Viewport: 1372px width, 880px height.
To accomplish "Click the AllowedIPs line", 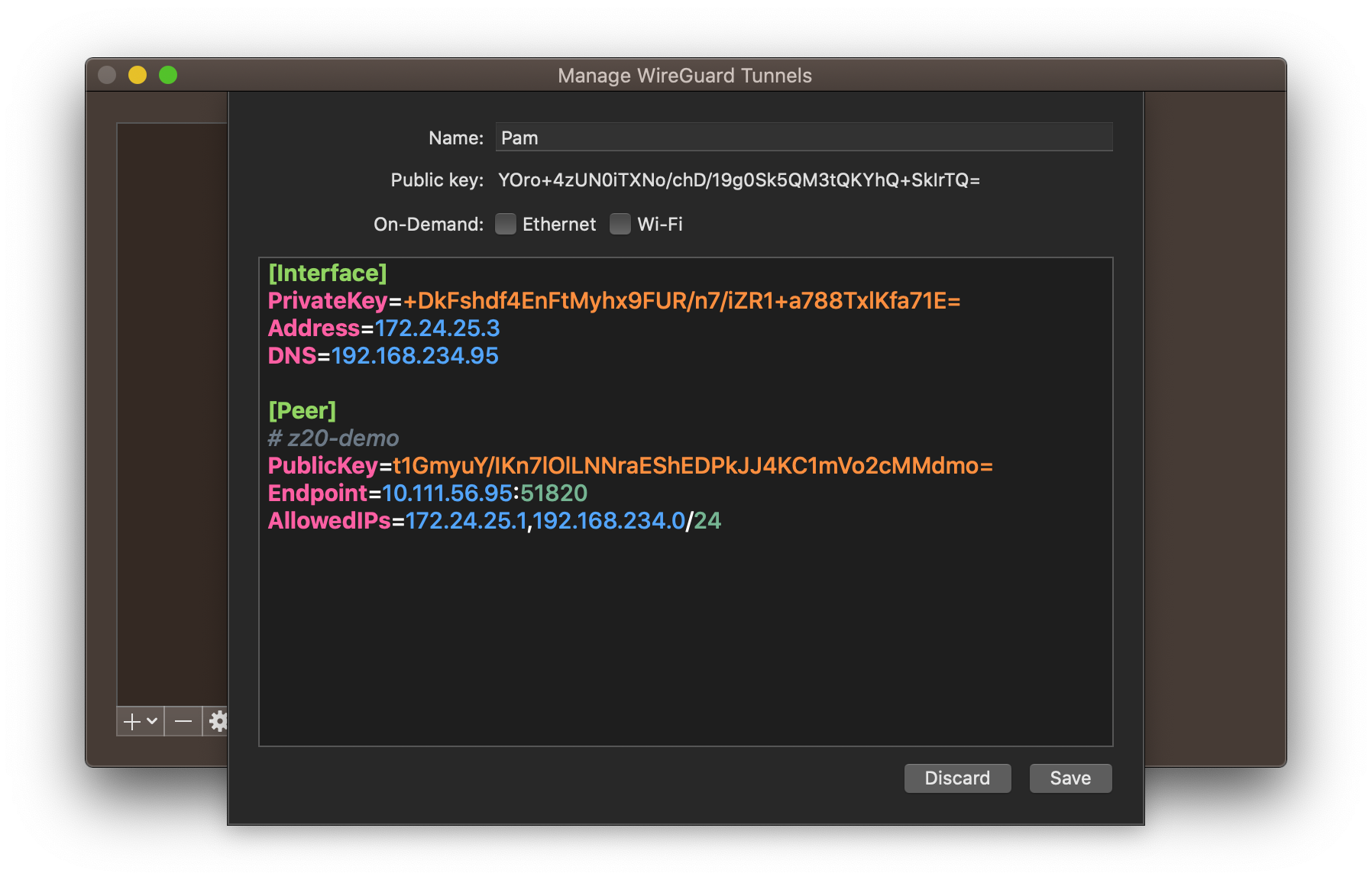I will 494,521.
